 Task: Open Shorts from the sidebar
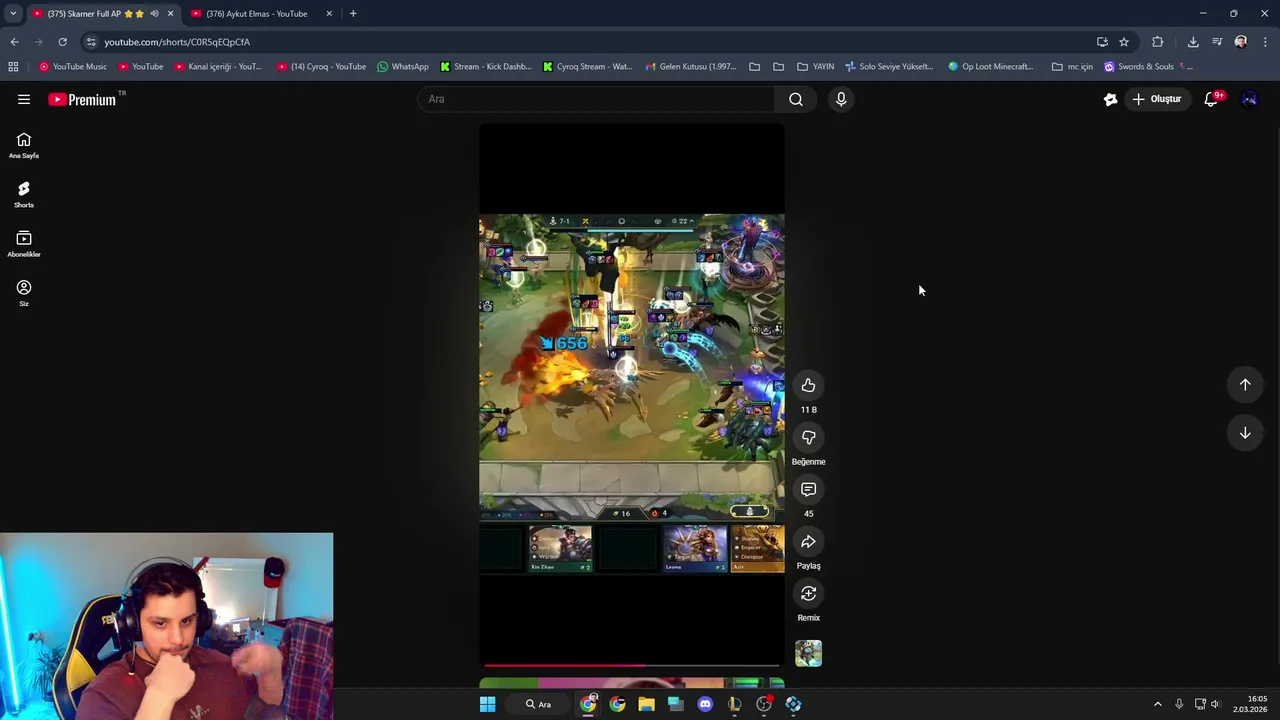[24, 195]
